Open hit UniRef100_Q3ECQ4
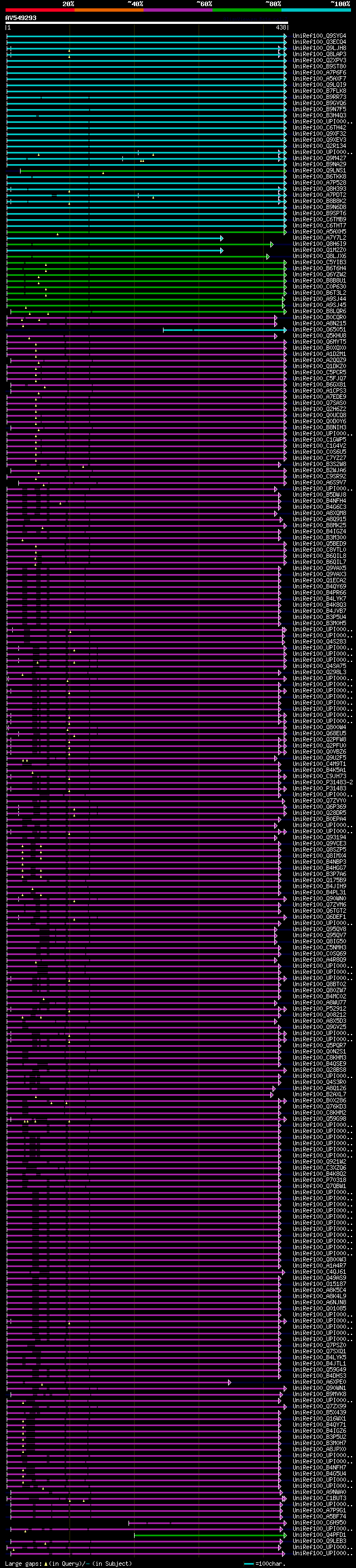The image size is (356, 1568). (x=319, y=42)
